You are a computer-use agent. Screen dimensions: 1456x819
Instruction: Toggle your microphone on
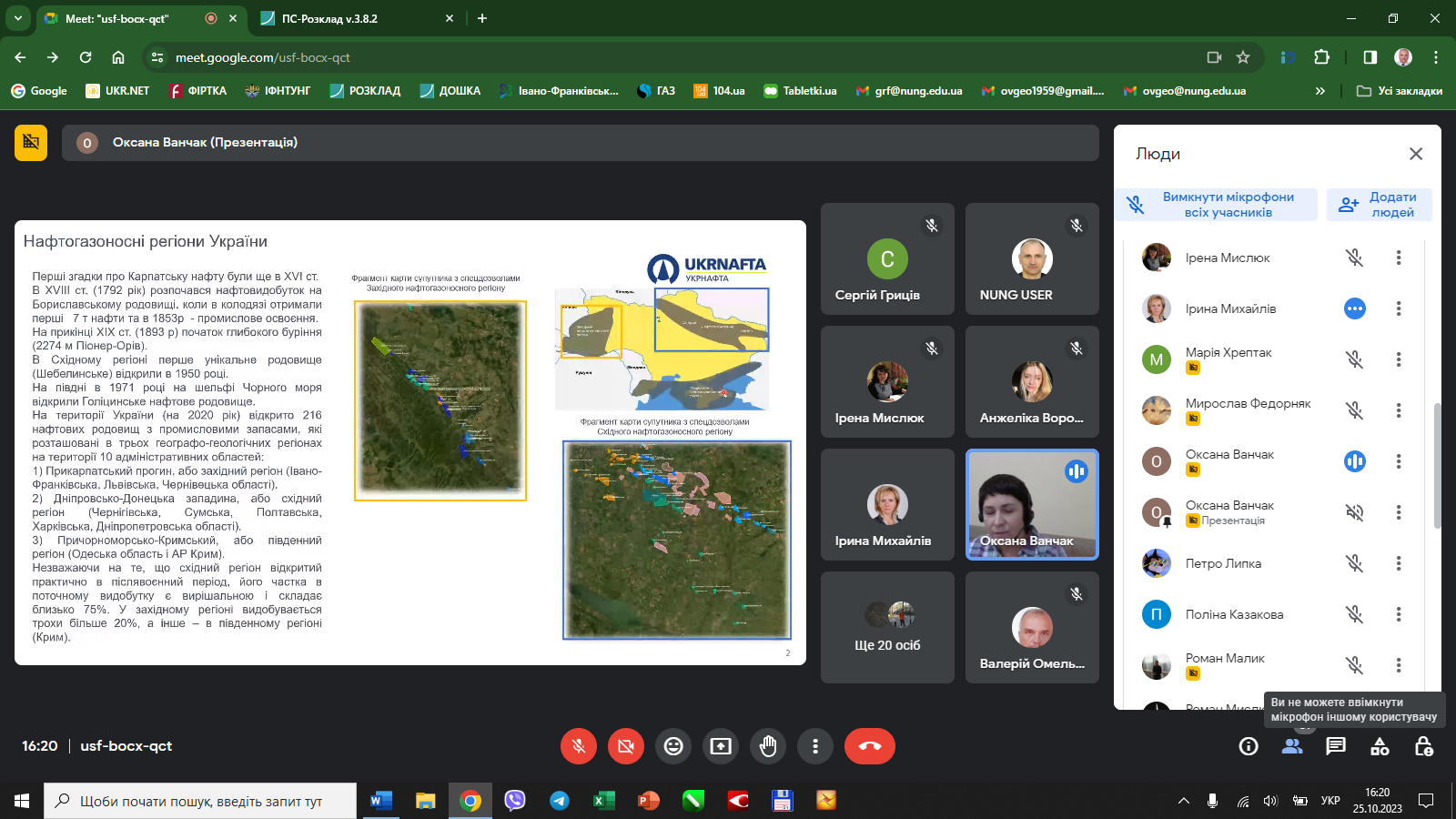click(579, 746)
